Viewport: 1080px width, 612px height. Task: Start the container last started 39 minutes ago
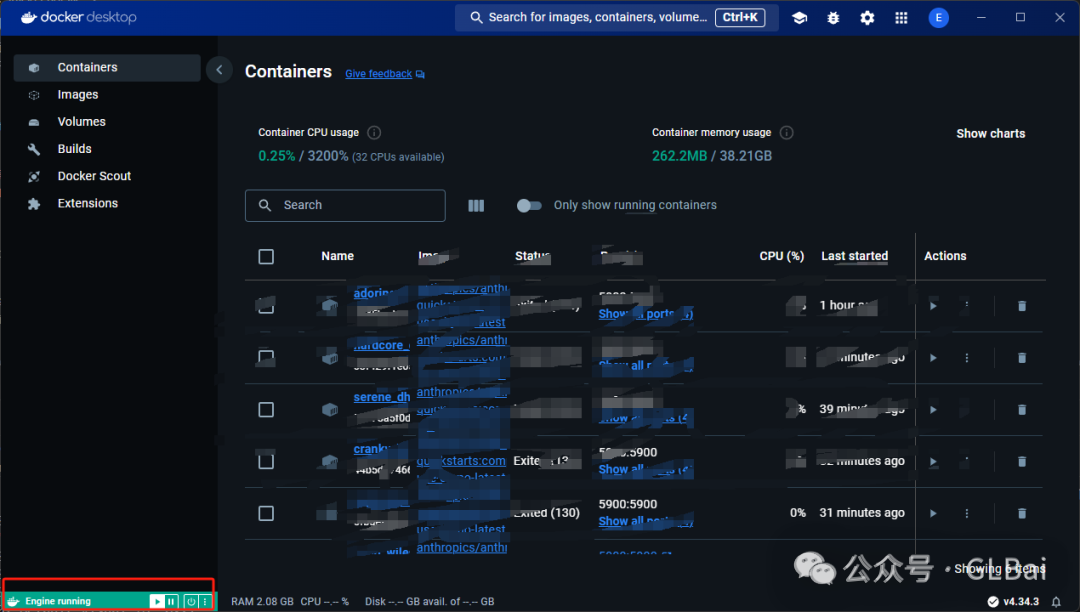pos(932,410)
